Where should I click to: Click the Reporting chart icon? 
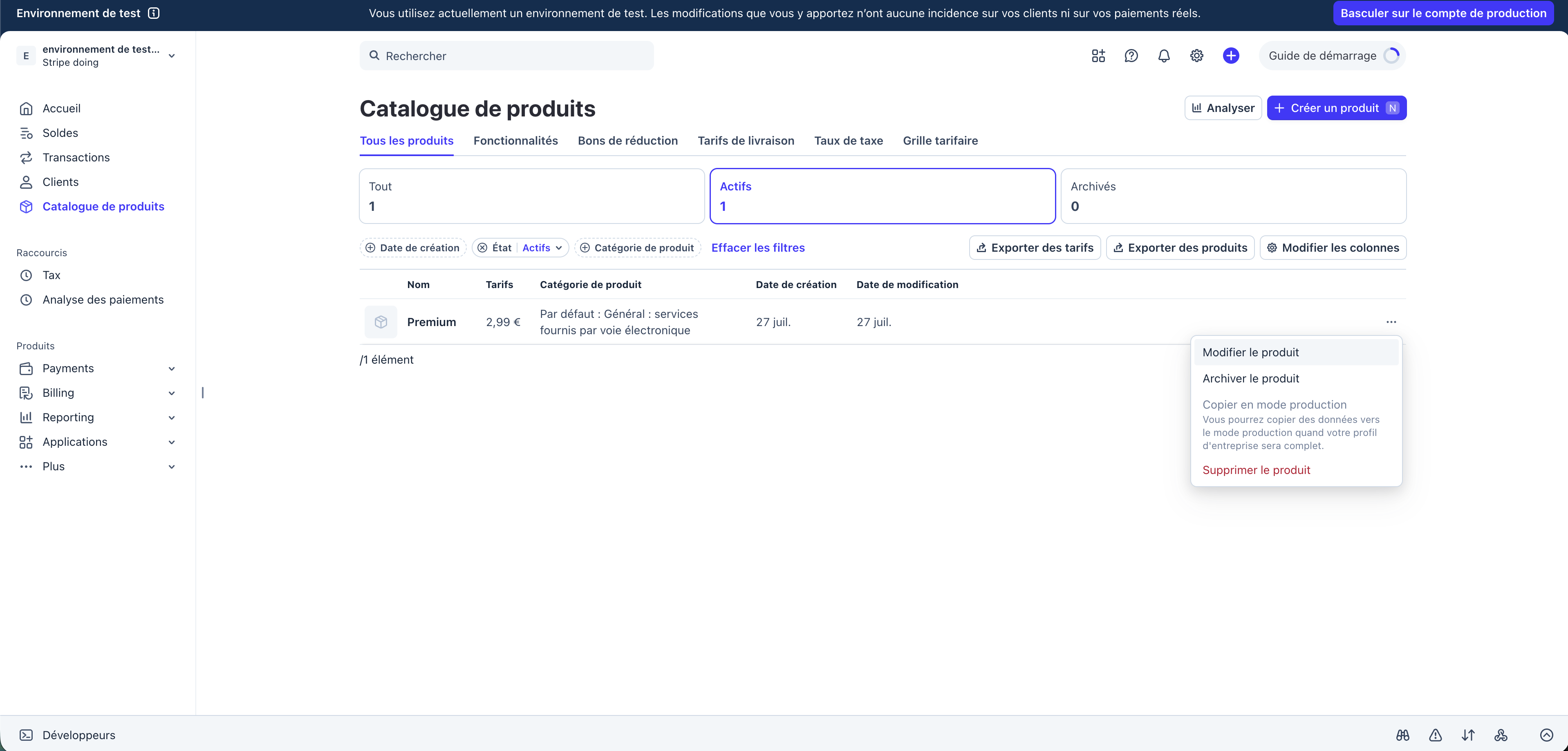(26, 418)
